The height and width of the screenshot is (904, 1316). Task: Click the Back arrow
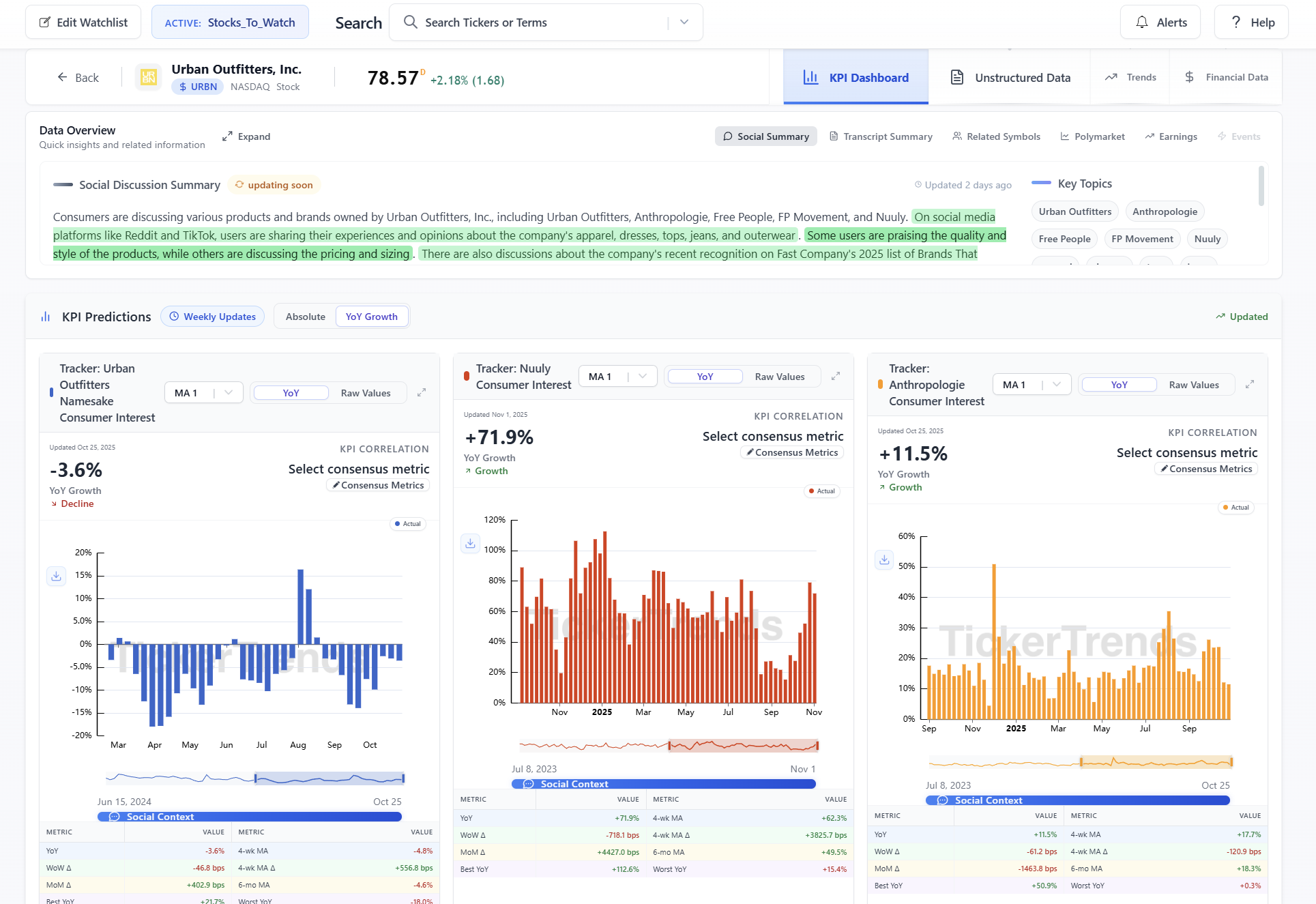[78, 77]
